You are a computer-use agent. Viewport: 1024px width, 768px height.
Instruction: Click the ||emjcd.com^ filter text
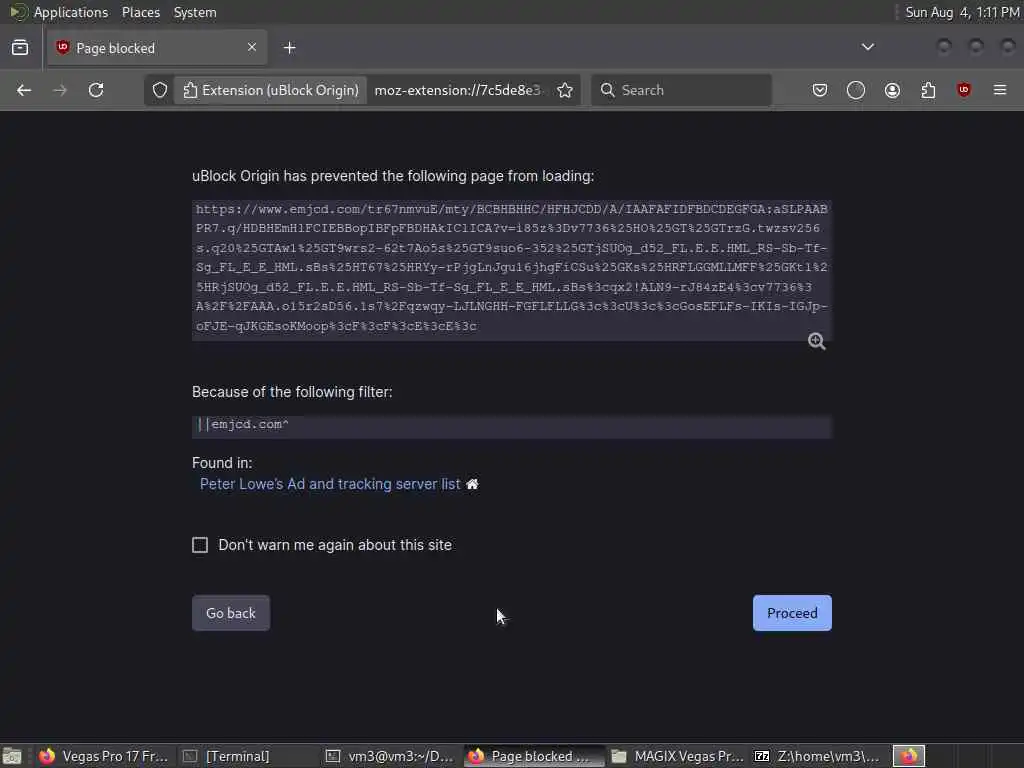(x=244, y=424)
